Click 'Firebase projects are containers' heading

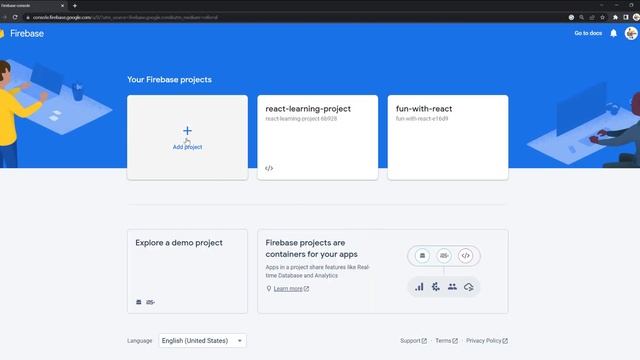[311, 248]
